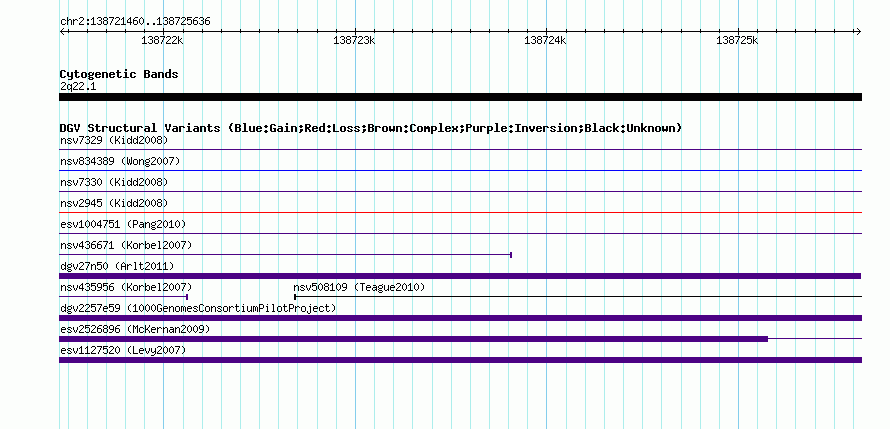Click the esv2526896 (McKernan2009) label
This screenshot has width=890, height=429.
pyautogui.click(x=135, y=329)
